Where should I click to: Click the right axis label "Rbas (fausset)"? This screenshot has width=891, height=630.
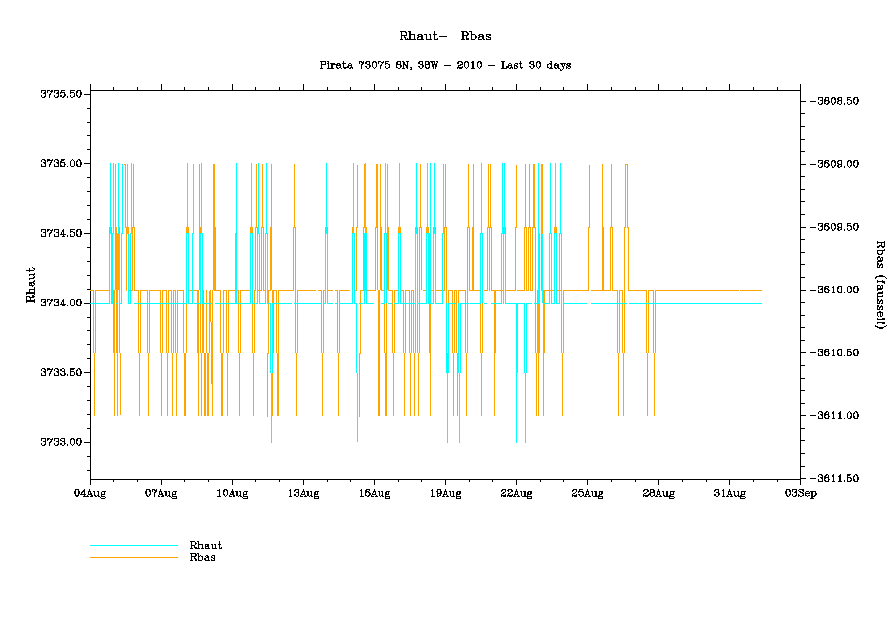click(x=880, y=285)
